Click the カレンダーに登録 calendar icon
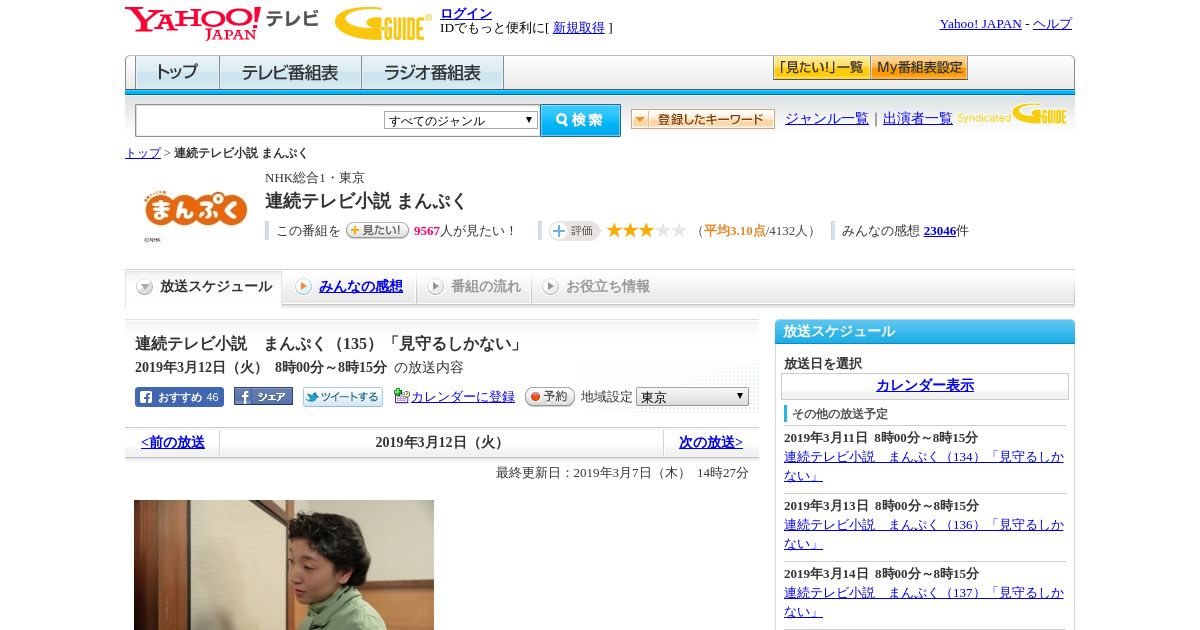Screen dimensions: 1200x630 pos(402,396)
